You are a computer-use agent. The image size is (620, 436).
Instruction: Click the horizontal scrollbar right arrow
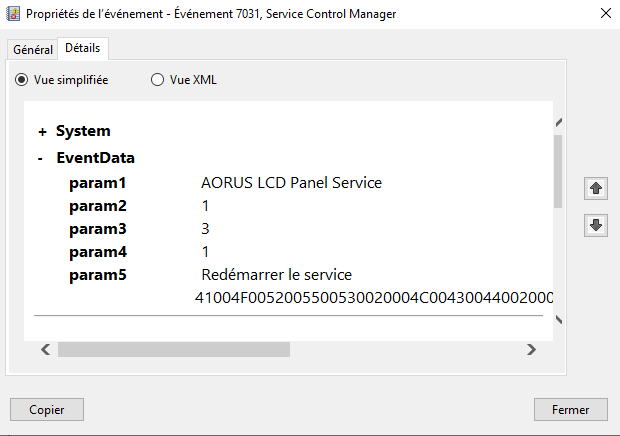[x=532, y=349]
